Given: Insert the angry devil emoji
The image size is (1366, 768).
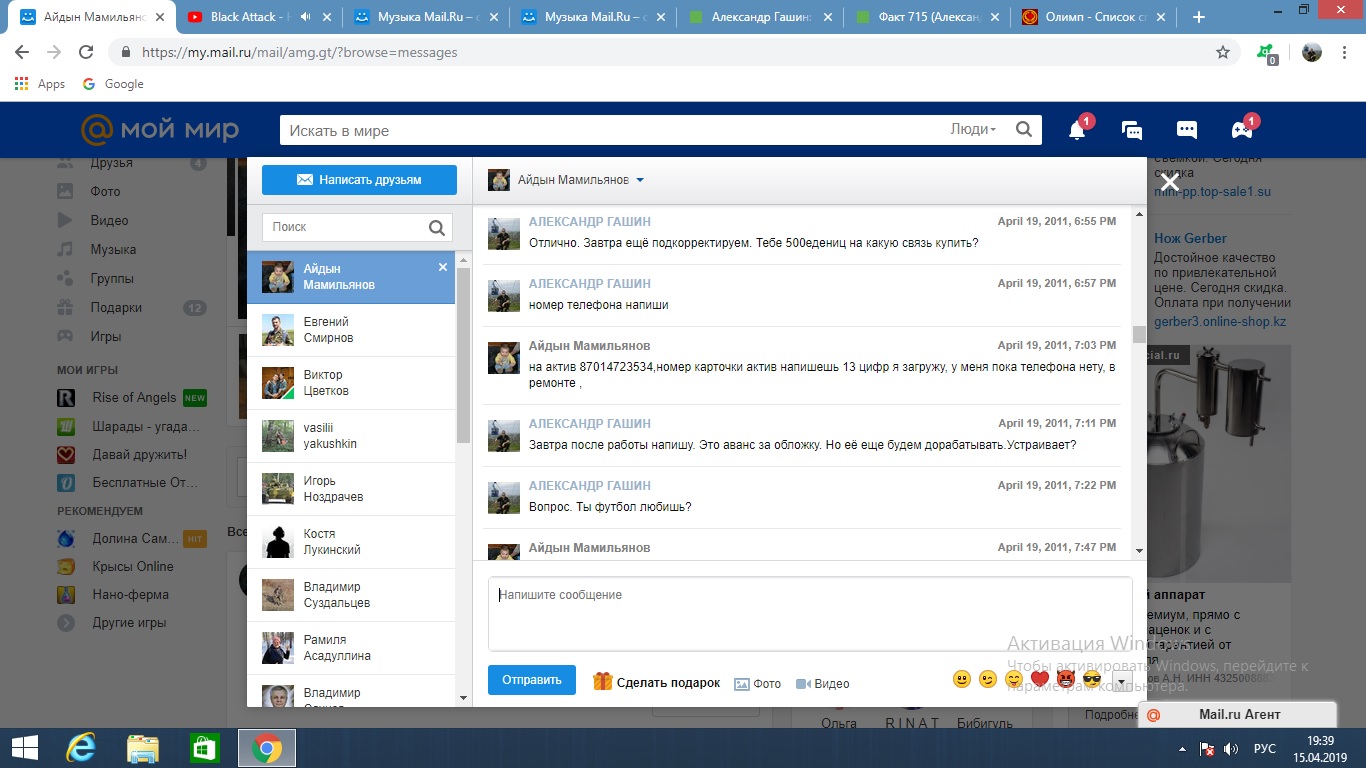Looking at the screenshot, I should [x=1066, y=680].
